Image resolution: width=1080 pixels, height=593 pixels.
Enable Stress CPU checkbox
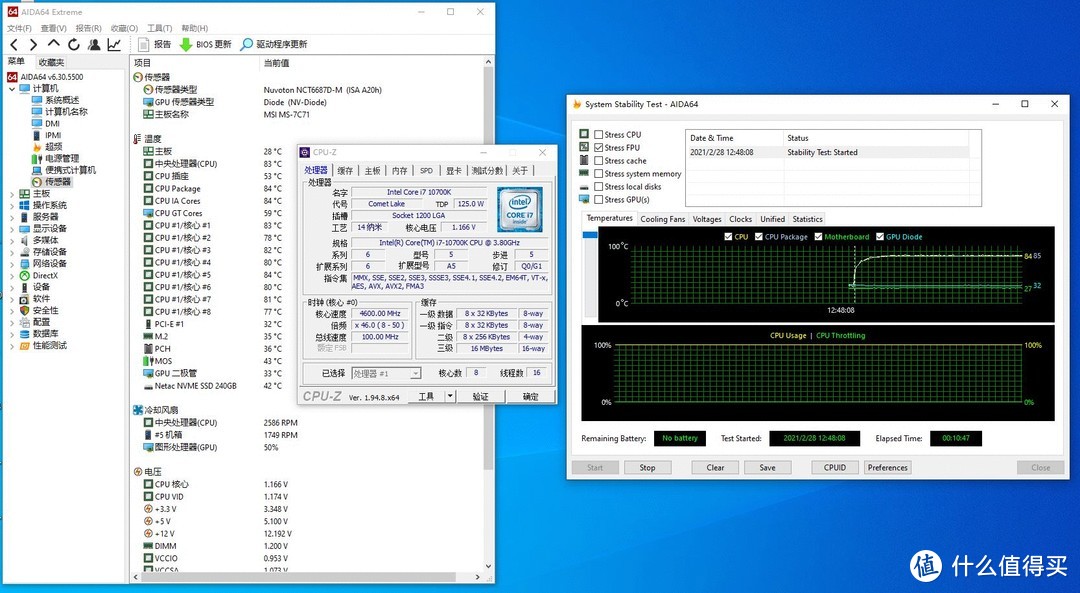(x=599, y=135)
